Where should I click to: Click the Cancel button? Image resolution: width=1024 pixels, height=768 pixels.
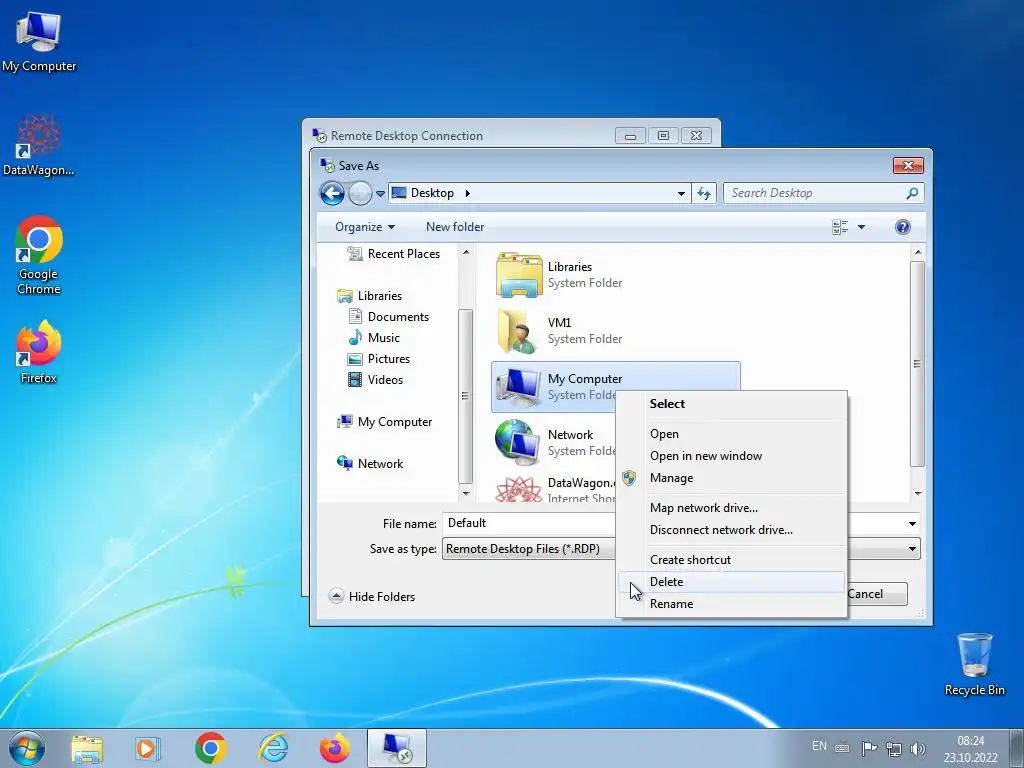tap(877, 594)
